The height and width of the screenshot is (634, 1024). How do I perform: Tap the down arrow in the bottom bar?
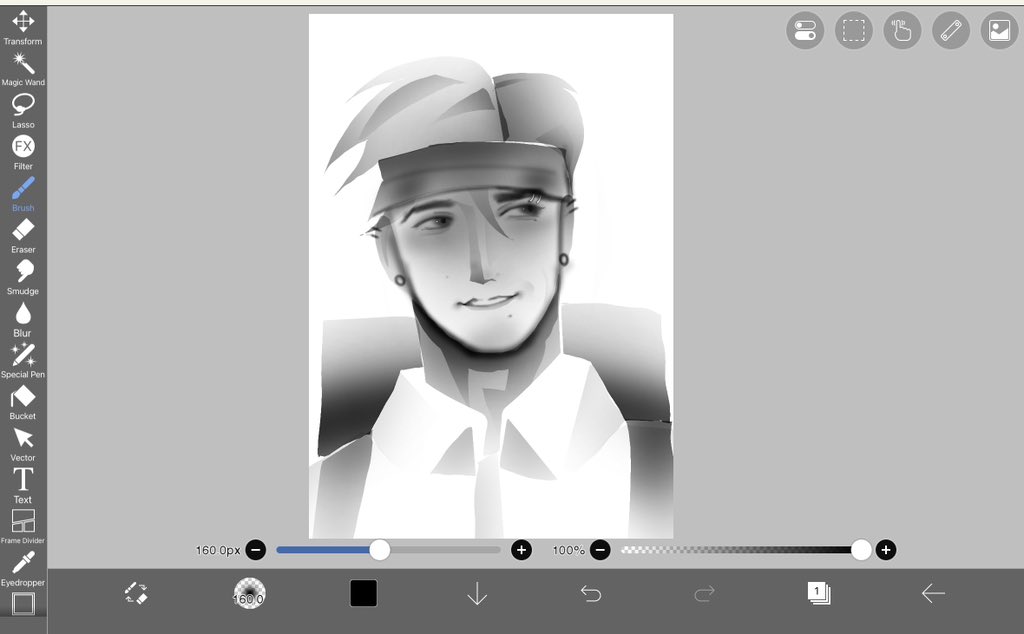point(477,594)
